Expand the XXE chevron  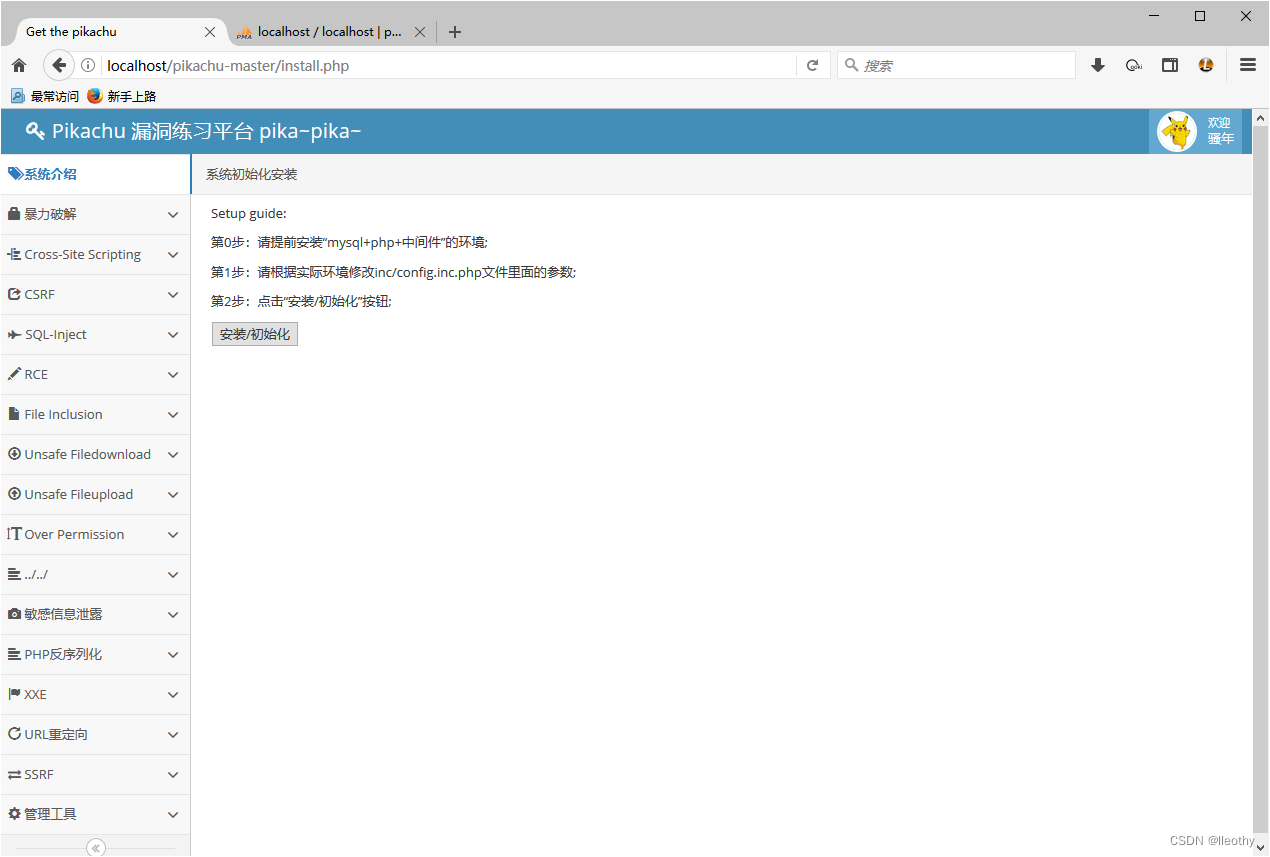173,695
